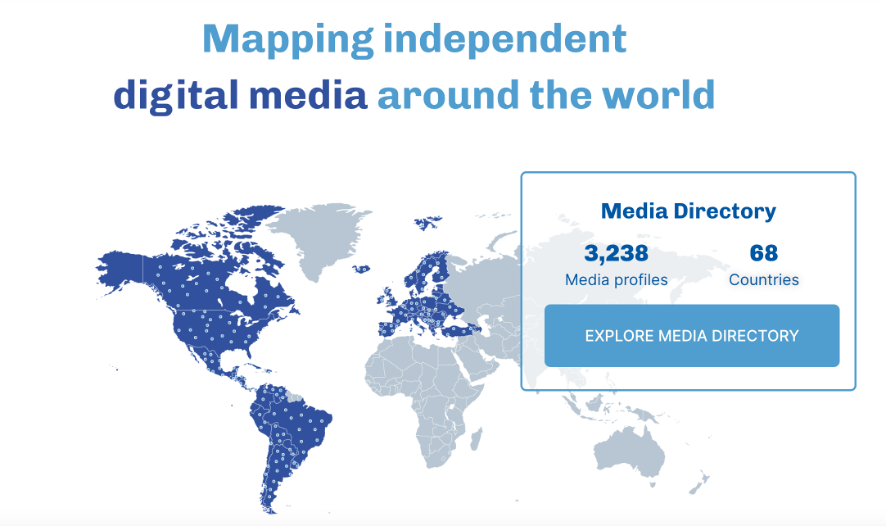Image resolution: width=887 pixels, height=527 pixels.
Task: Click the 3,238 media profiles count
Action: tap(616, 253)
